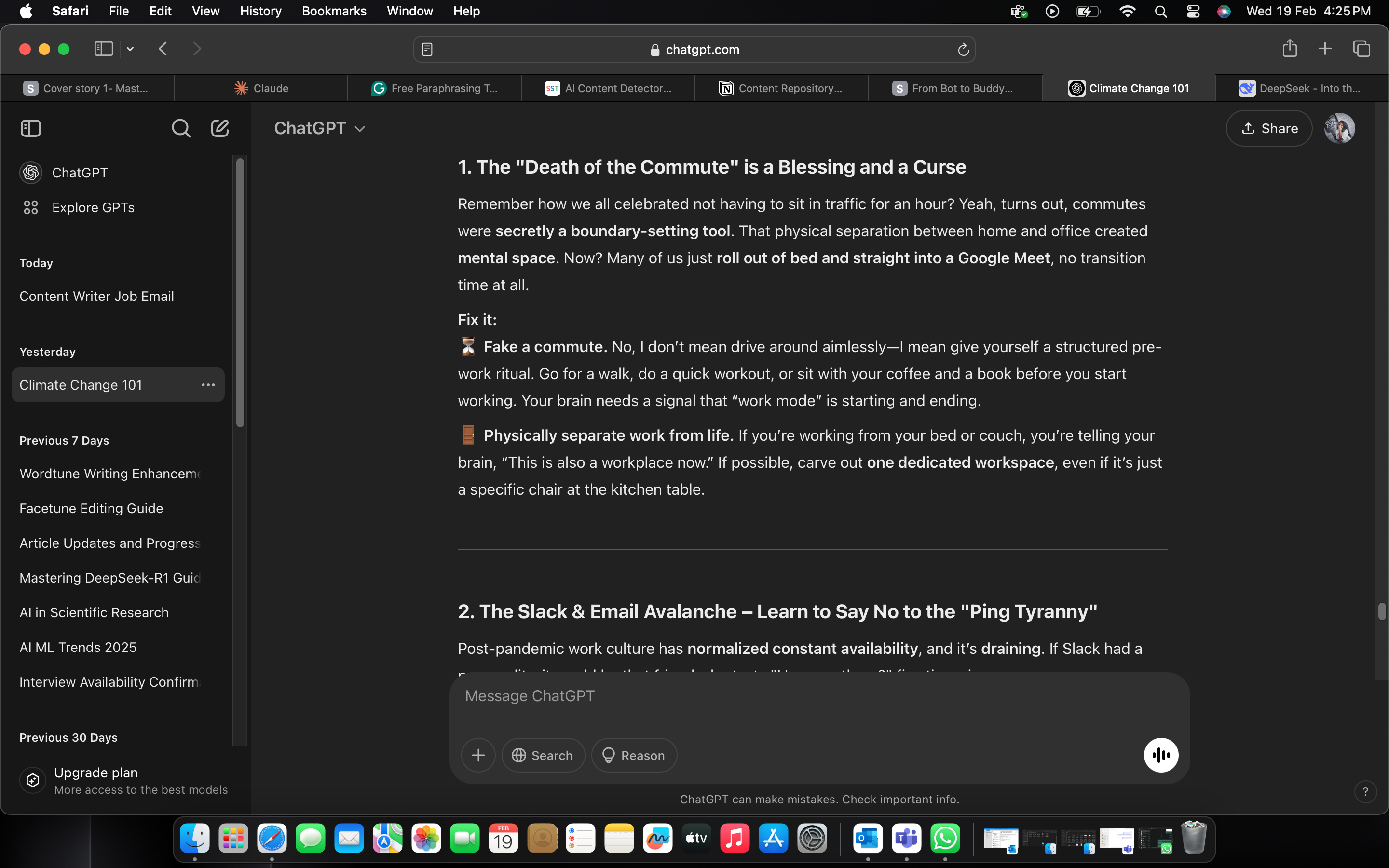The image size is (1389, 868).
Task: Click the sidebar chat list scrollbar
Action: click(x=240, y=293)
